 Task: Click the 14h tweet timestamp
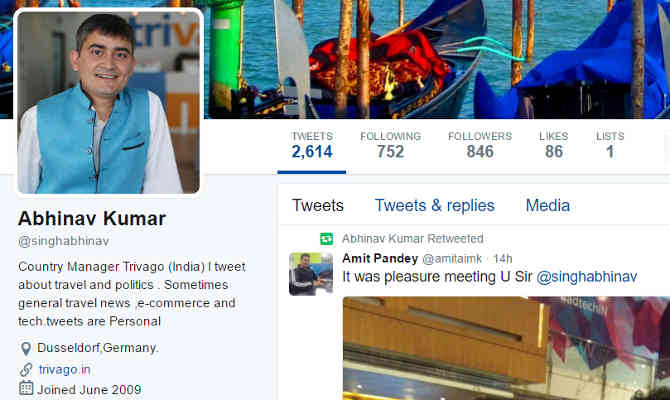pyautogui.click(x=502, y=259)
